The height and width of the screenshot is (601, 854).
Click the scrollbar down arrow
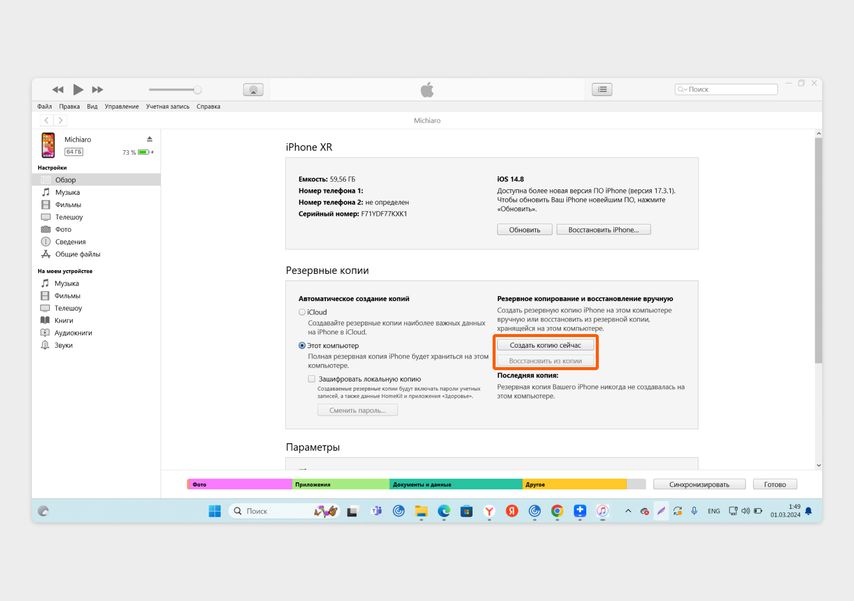[818, 465]
